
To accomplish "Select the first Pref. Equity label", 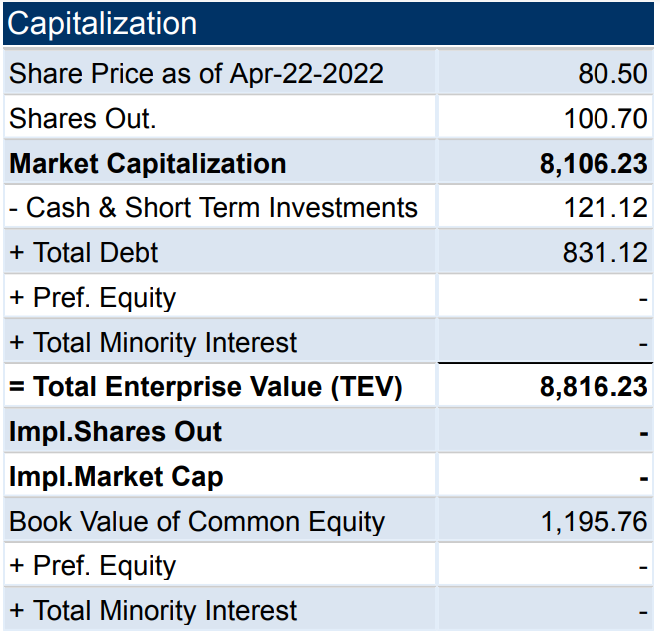I will tap(92, 298).
